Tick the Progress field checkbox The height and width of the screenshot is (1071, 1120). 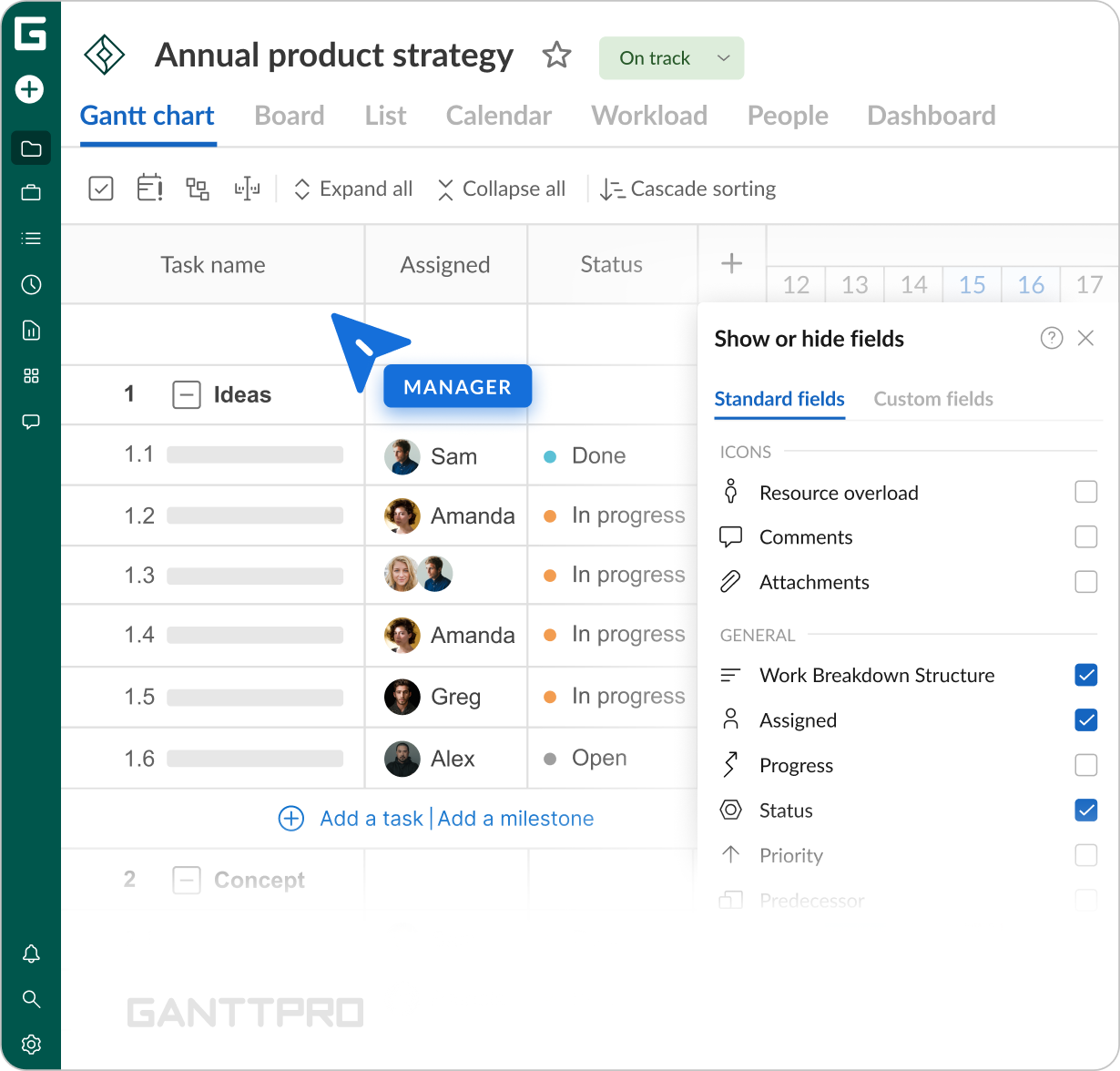pos(1085,765)
